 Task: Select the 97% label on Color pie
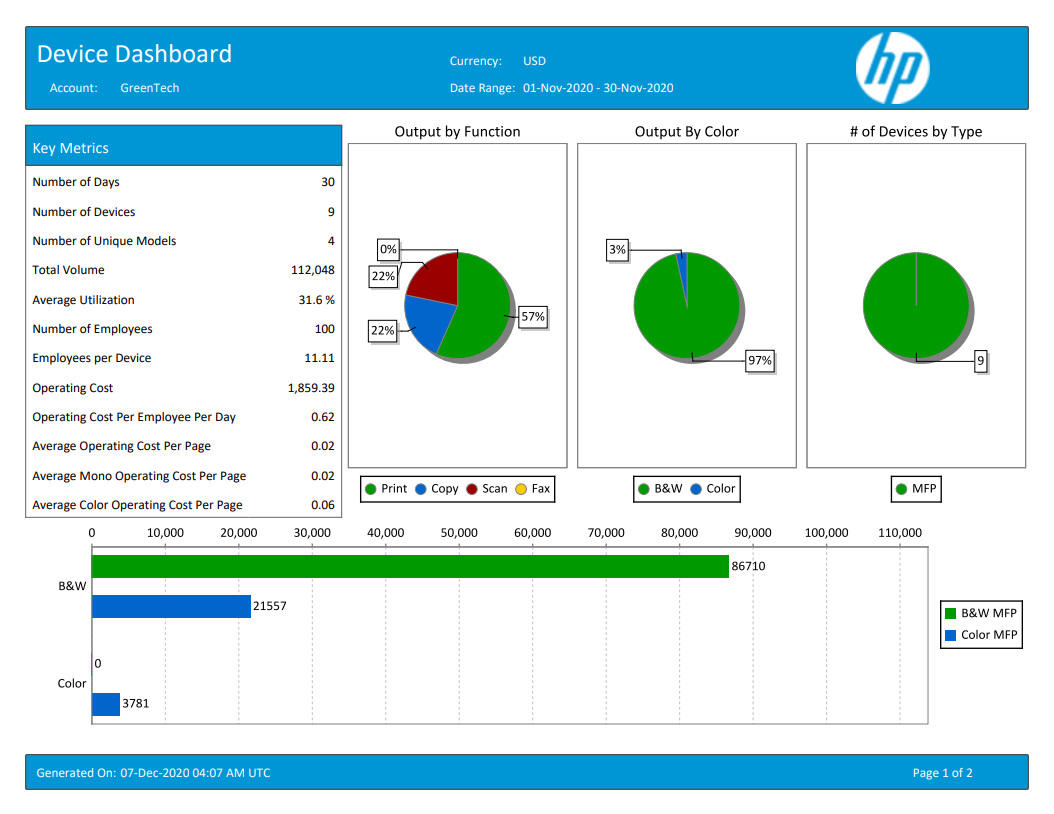[x=760, y=361]
